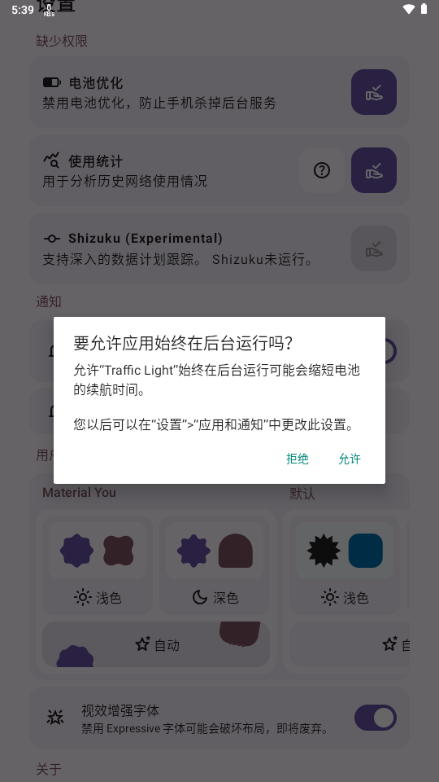Select the 默认 浅色 theme card
439x782 pixels.
tap(345, 565)
